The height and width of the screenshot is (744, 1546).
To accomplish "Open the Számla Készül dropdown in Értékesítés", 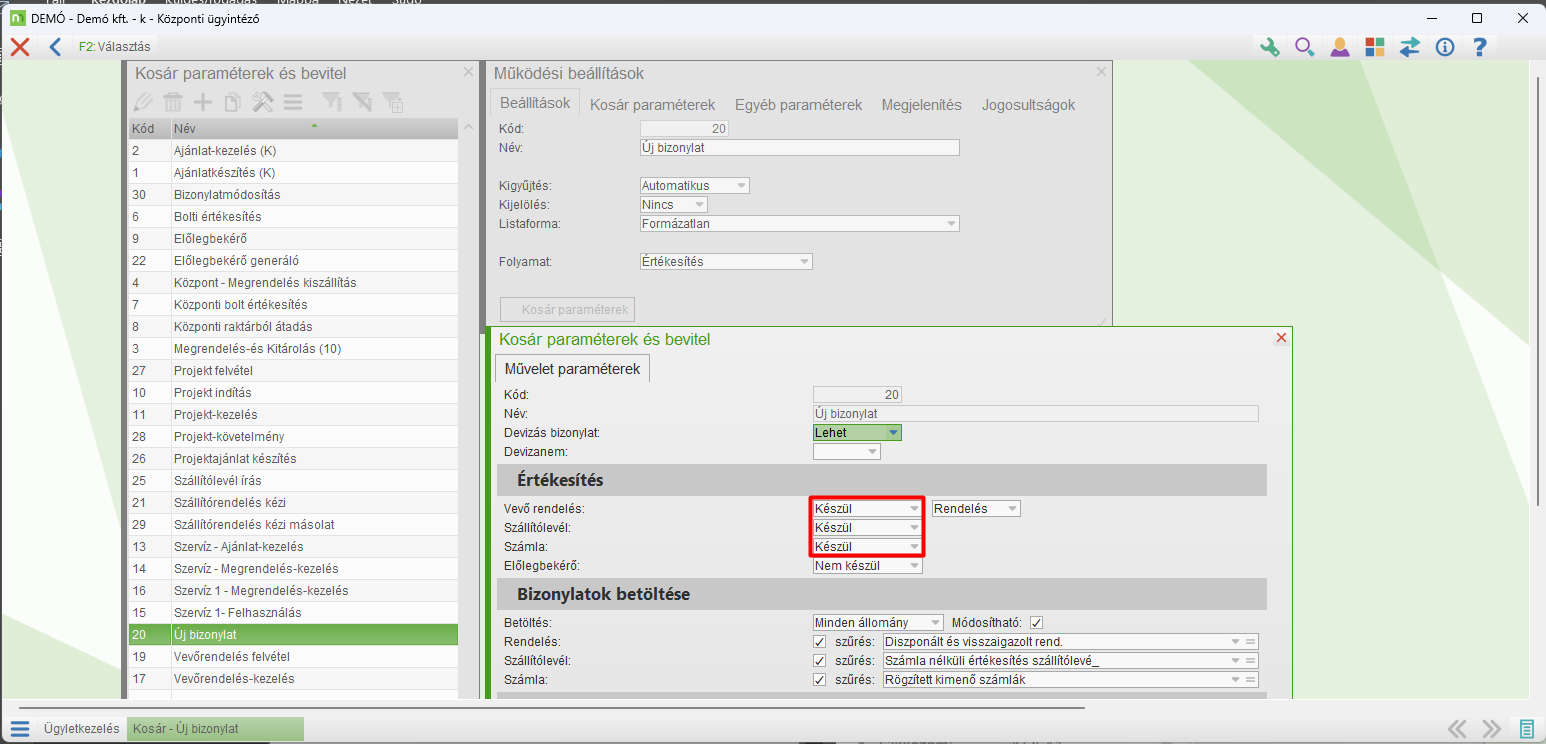I will [x=867, y=546].
